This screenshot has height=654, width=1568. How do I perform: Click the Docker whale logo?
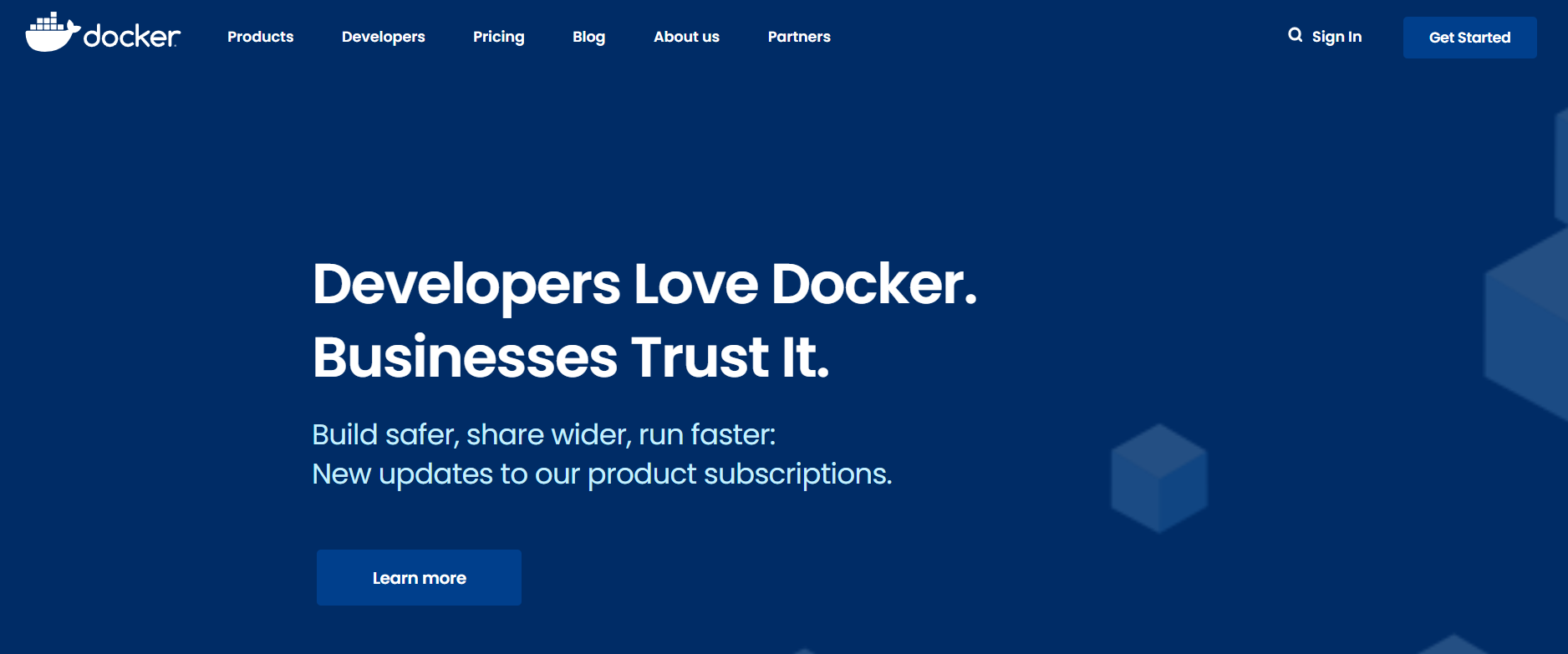tap(103, 33)
